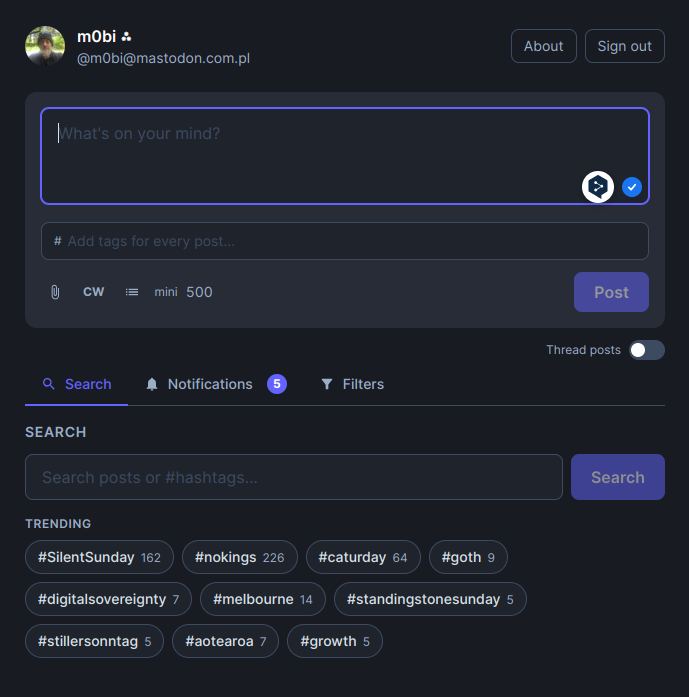The width and height of the screenshot is (689, 697).
Task: Toggle the CW content warning button
Action: pos(93,292)
